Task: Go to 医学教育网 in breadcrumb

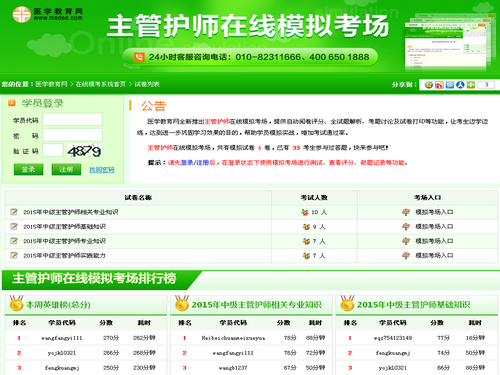Action: click(x=51, y=84)
